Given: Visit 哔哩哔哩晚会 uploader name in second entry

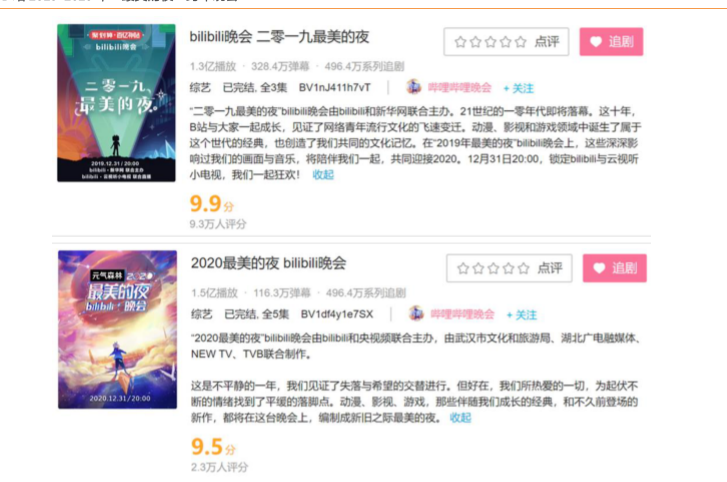Looking at the screenshot, I should tap(462, 314).
